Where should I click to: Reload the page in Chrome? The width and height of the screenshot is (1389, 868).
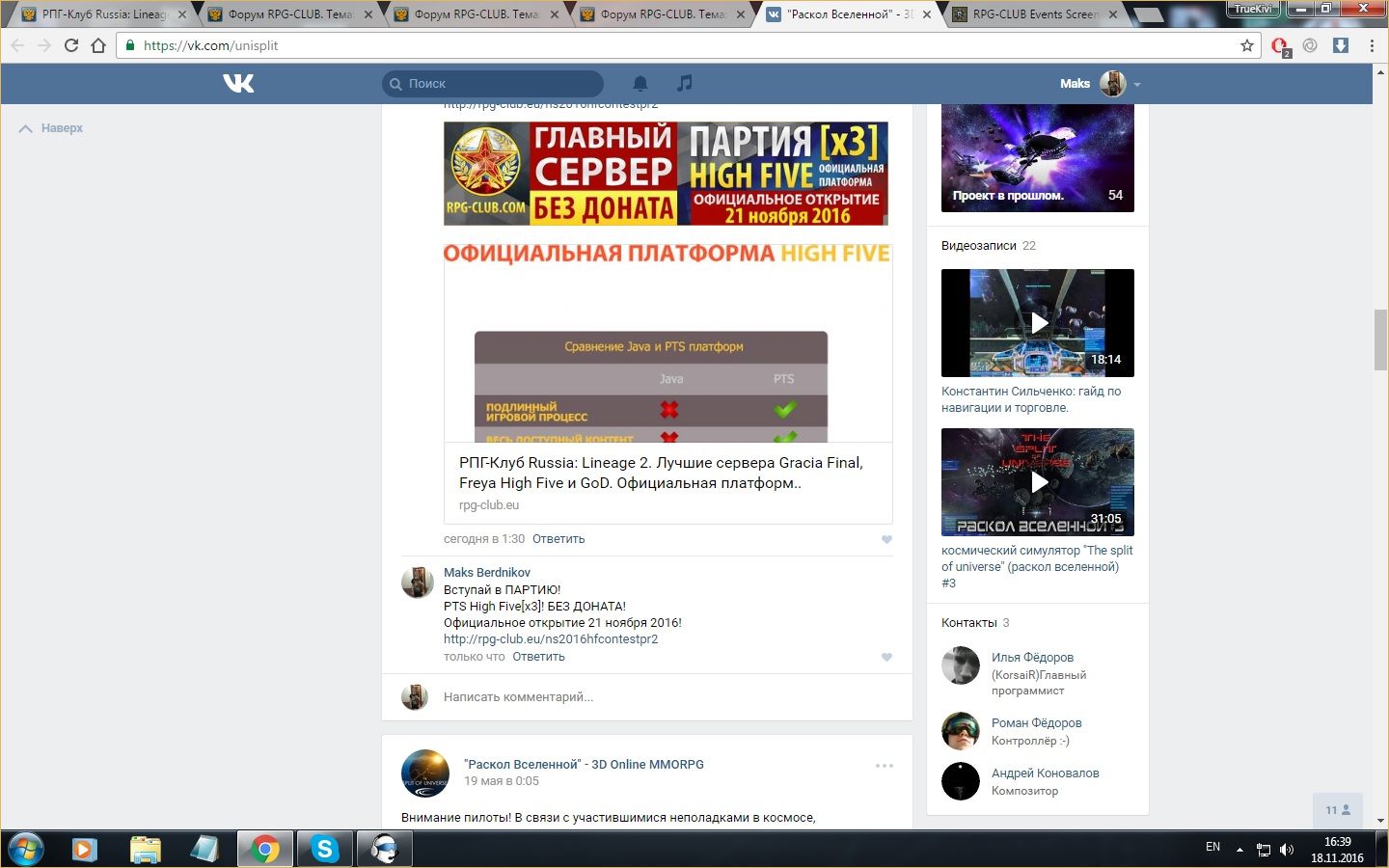point(71,45)
